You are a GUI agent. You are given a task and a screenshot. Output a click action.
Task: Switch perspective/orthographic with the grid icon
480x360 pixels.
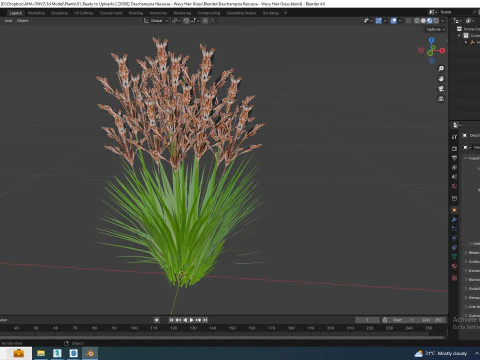click(441, 99)
